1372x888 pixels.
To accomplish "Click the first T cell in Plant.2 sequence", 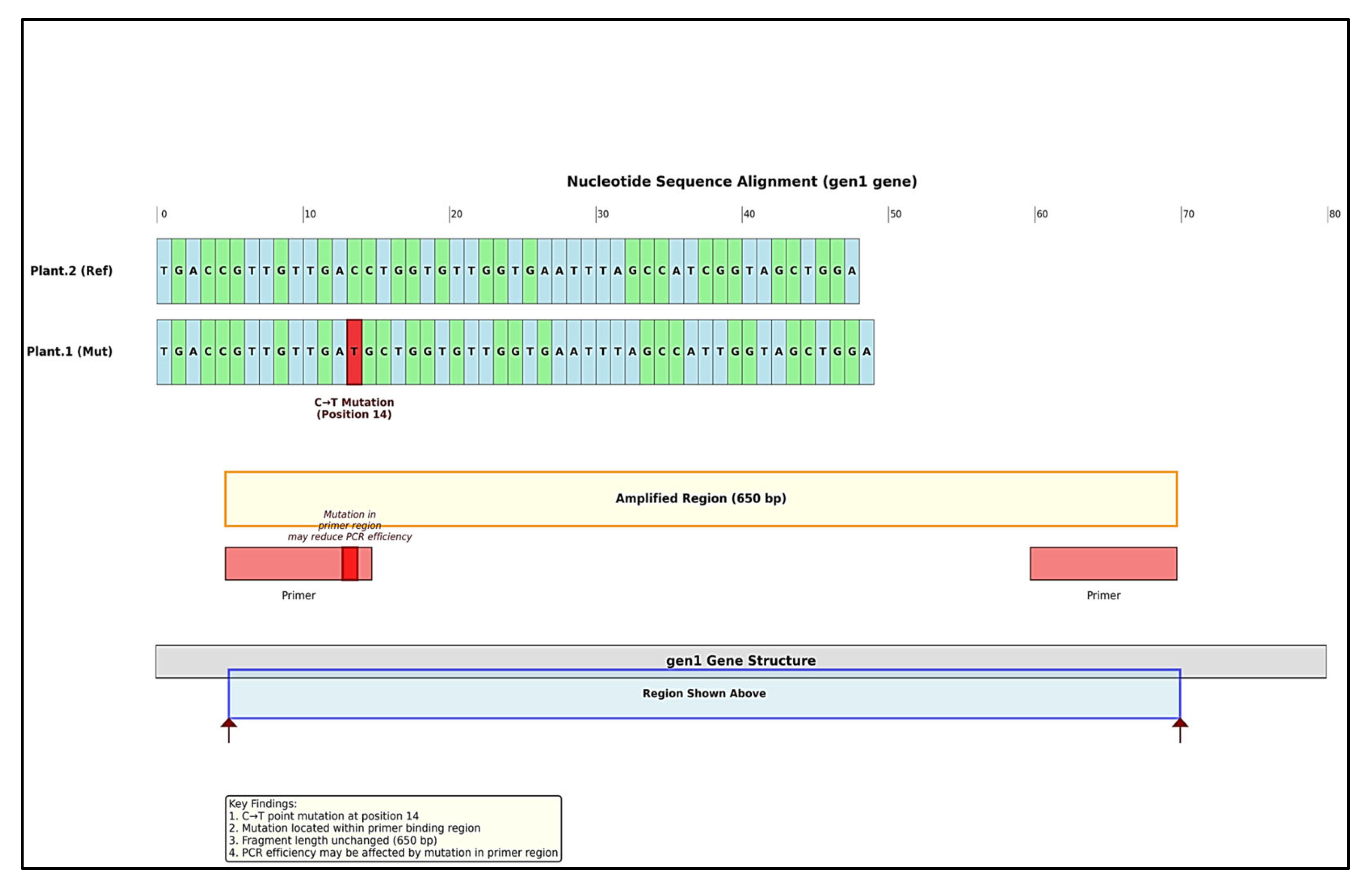I will tap(164, 271).
